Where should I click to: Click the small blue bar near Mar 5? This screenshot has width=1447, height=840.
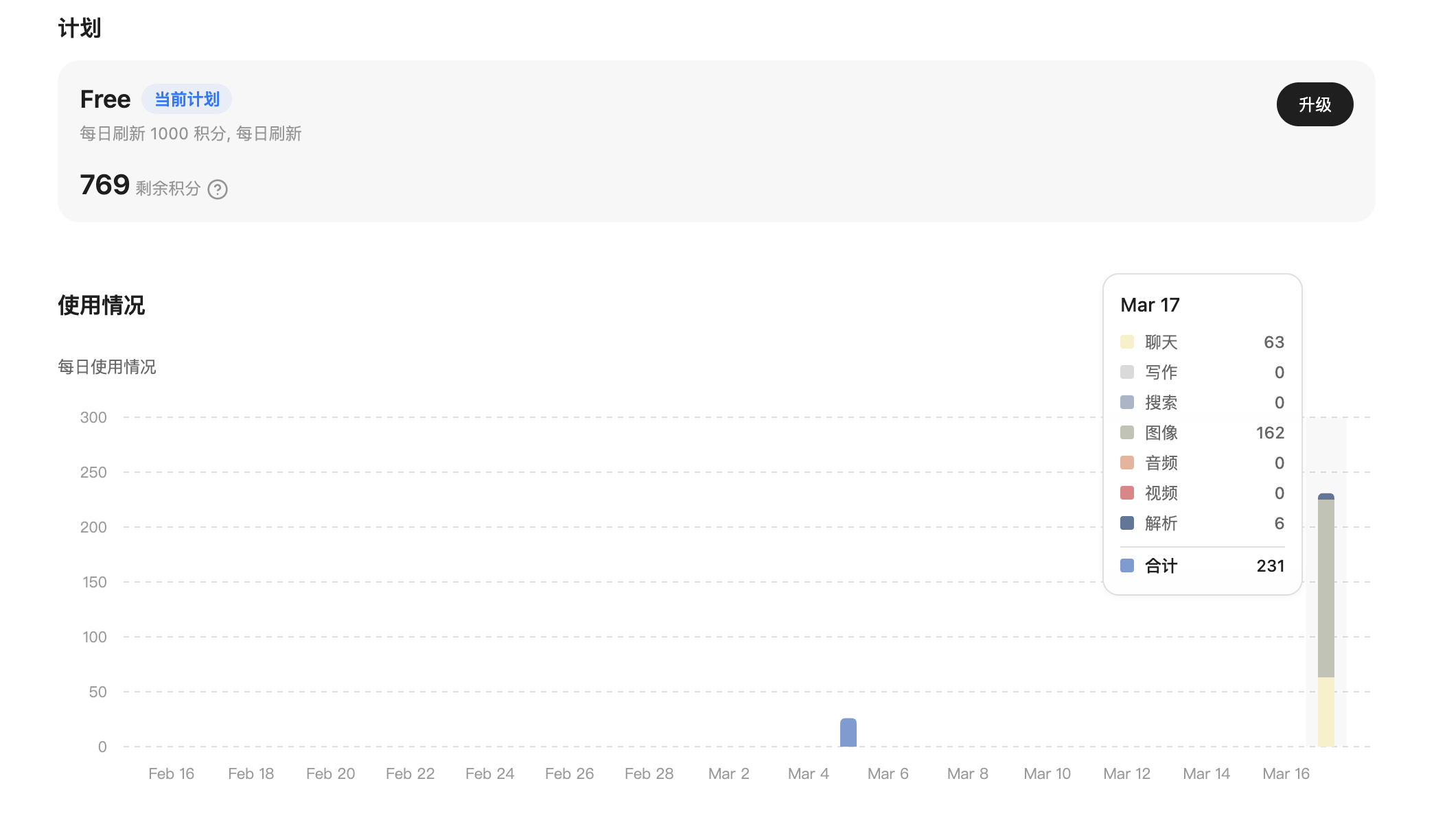click(848, 733)
